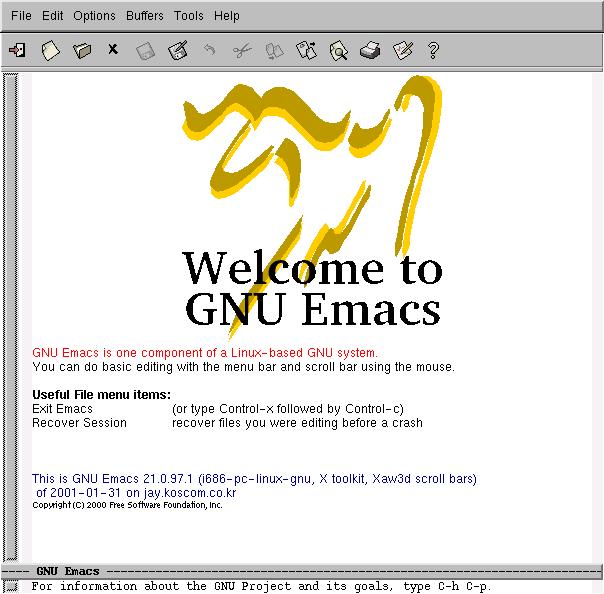The width and height of the screenshot is (604, 594).
Task: Open the Options menu
Action: (x=94, y=16)
